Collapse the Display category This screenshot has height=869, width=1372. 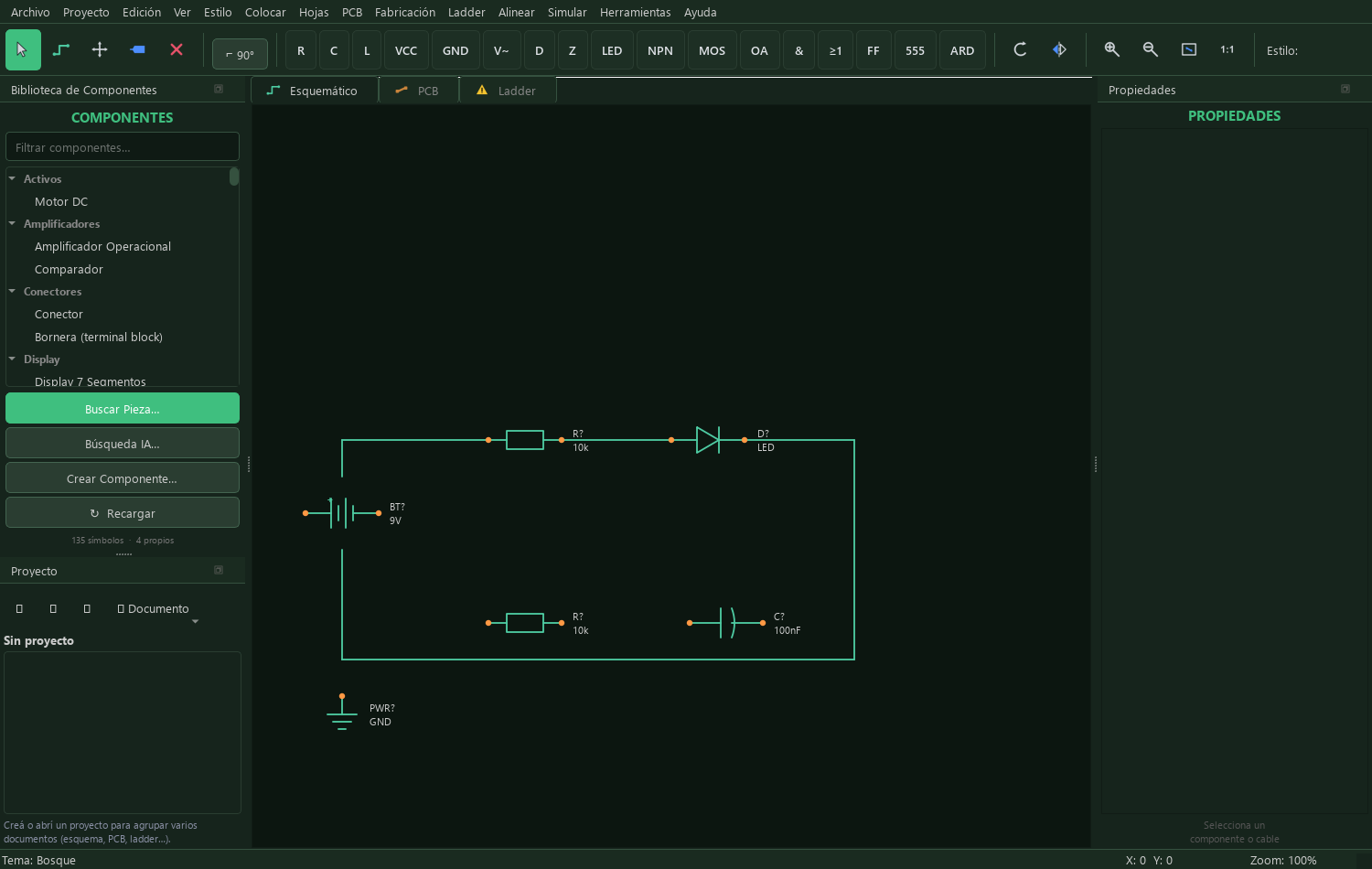12,359
